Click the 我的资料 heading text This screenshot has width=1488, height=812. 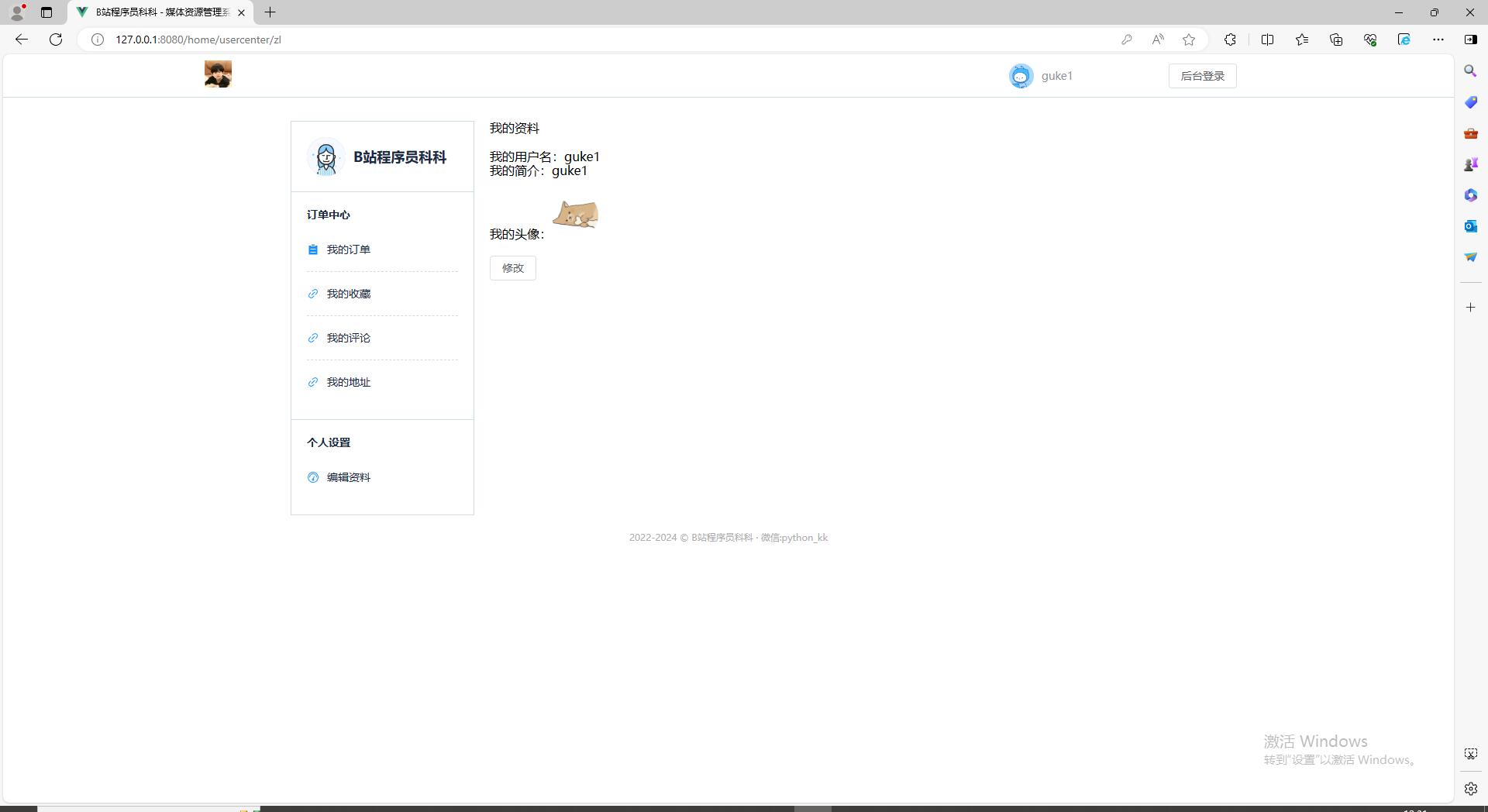coord(514,129)
